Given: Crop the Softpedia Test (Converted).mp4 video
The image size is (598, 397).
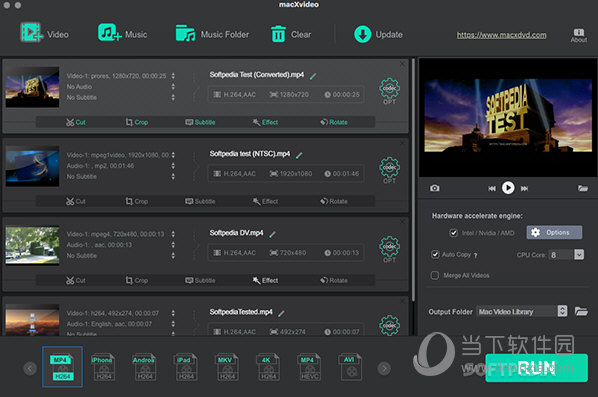Looking at the screenshot, I should coord(137,122).
